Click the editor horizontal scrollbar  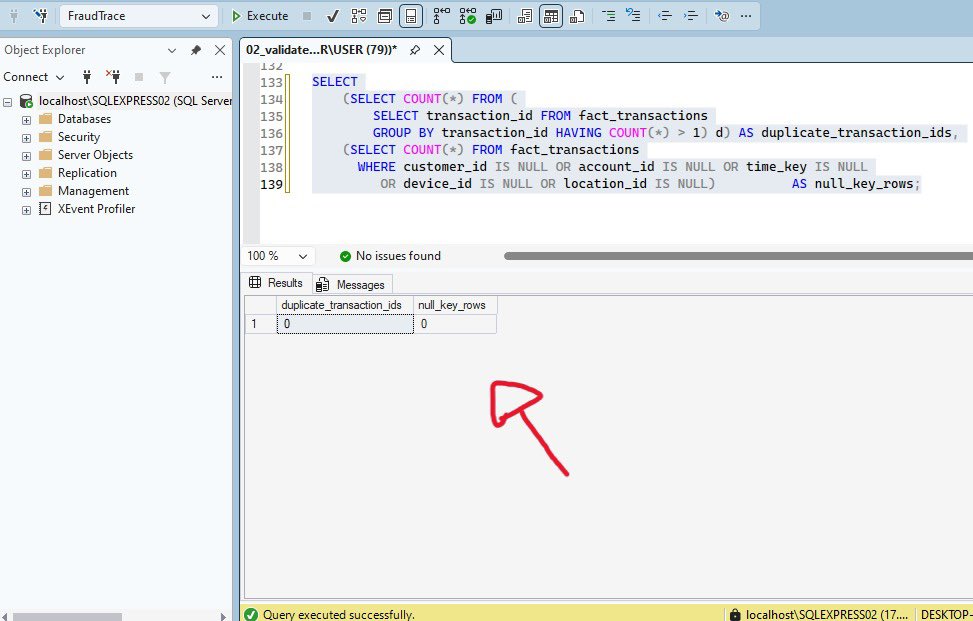pyautogui.click(x=738, y=256)
